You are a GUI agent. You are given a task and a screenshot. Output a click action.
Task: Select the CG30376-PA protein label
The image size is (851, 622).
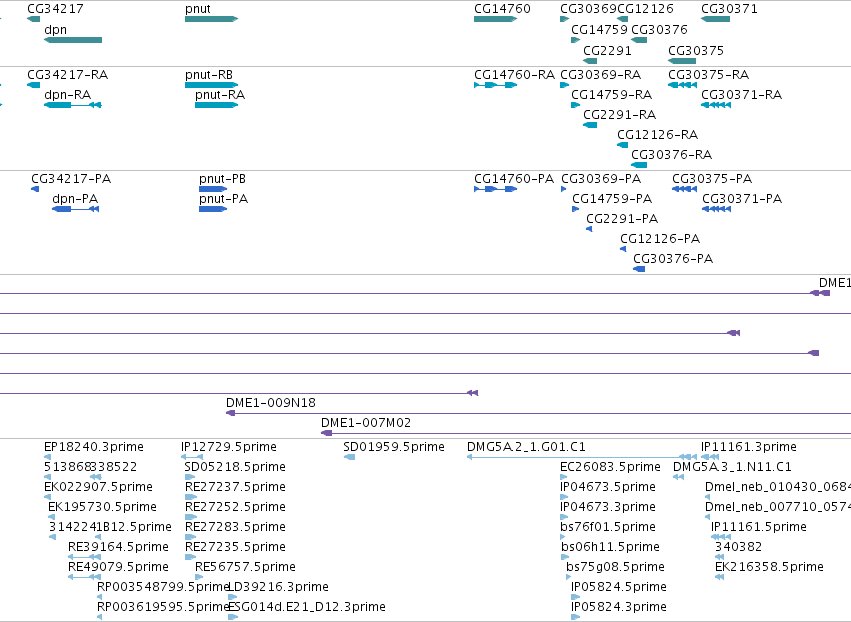[x=673, y=259]
